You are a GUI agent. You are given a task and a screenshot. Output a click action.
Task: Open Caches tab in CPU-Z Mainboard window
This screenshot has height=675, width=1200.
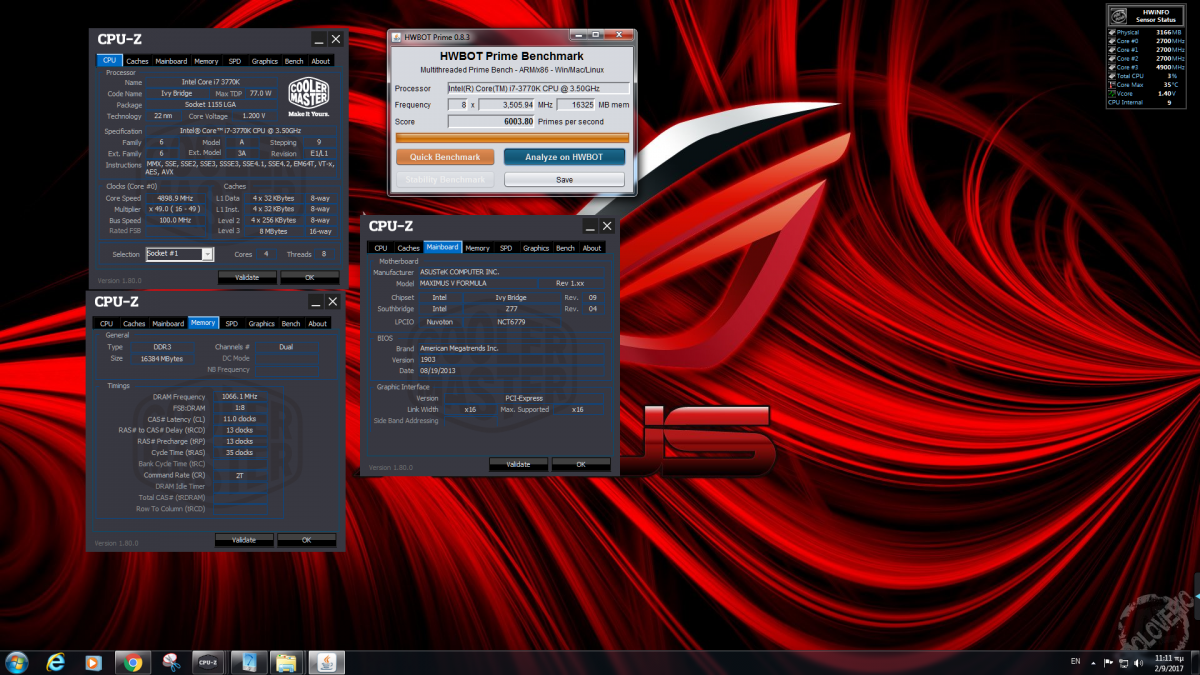click(408, 248)
